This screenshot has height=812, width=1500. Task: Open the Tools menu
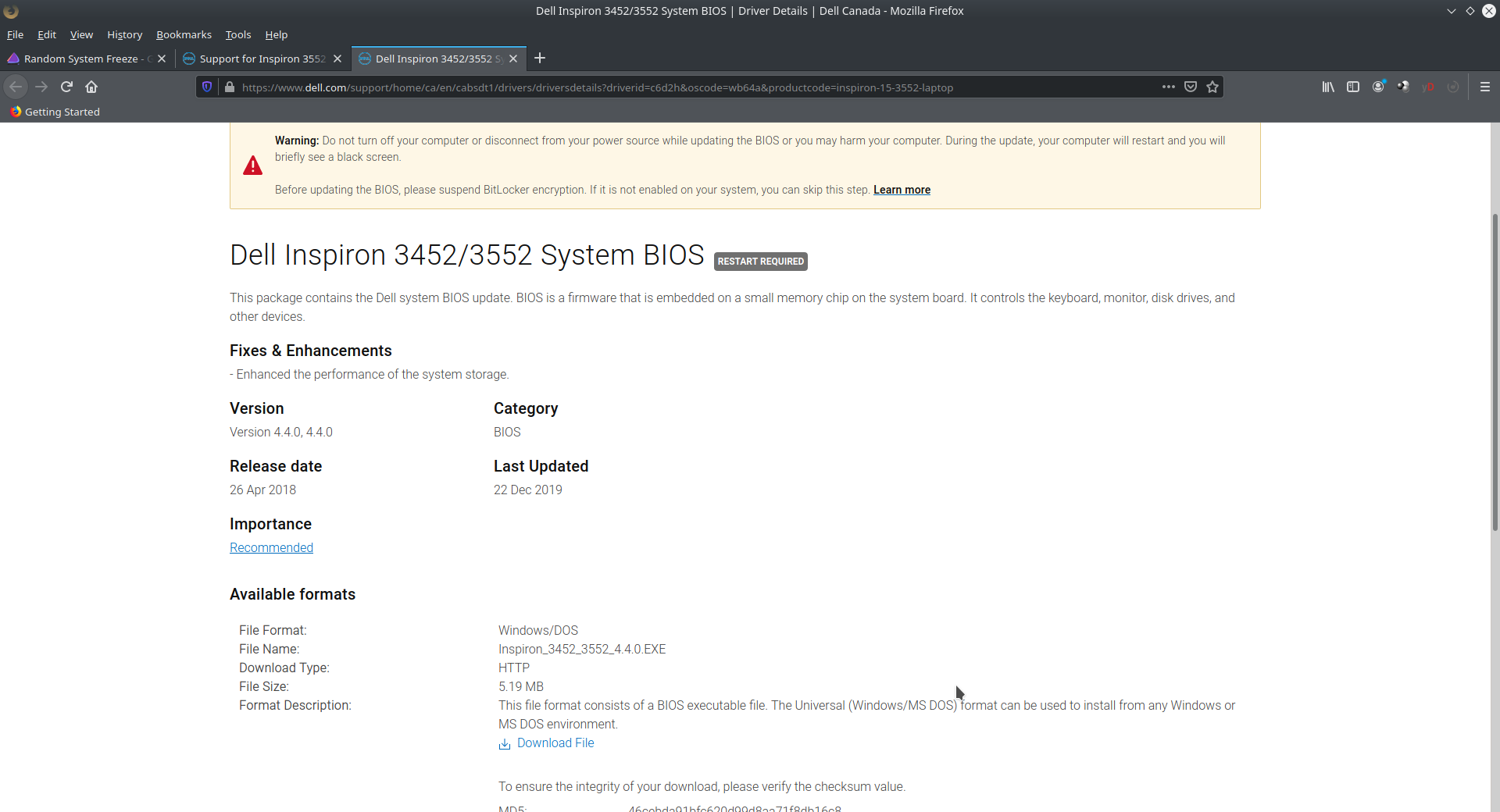(238, 34)
